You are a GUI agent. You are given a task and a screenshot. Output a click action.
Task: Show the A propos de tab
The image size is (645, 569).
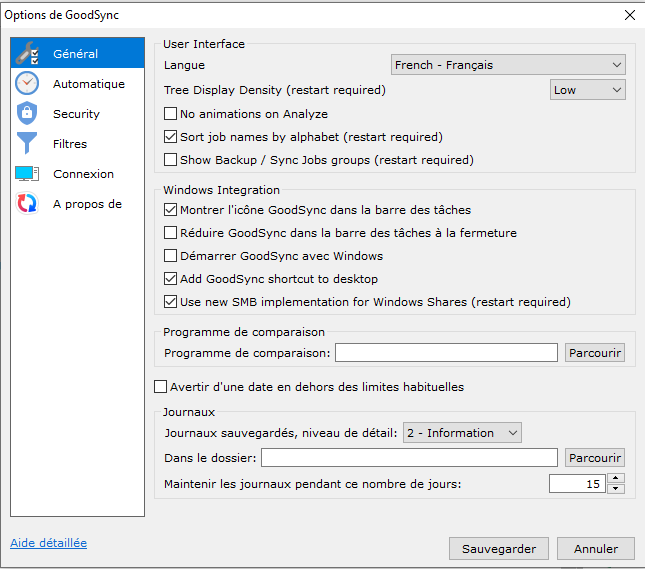(x=77, y=204)
